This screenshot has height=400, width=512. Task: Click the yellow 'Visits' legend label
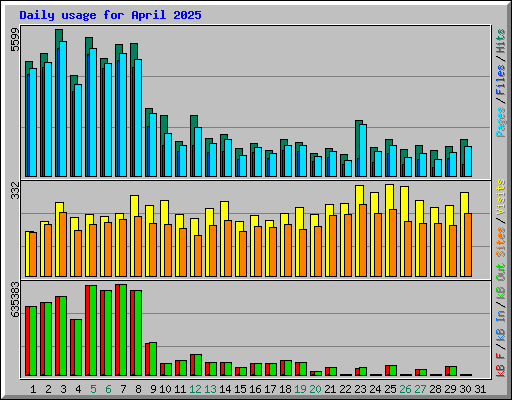point(500,197)
